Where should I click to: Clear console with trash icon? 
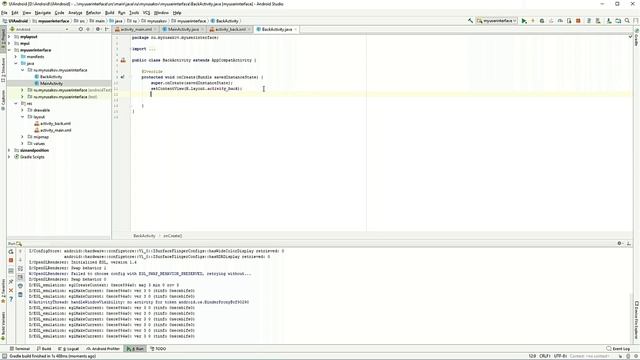[x=20, y=294]
